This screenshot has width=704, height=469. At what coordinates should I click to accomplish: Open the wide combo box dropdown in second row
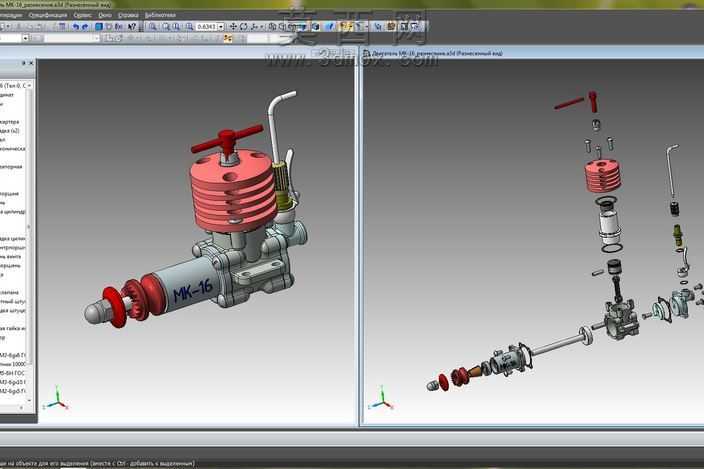tap(97, 39)
